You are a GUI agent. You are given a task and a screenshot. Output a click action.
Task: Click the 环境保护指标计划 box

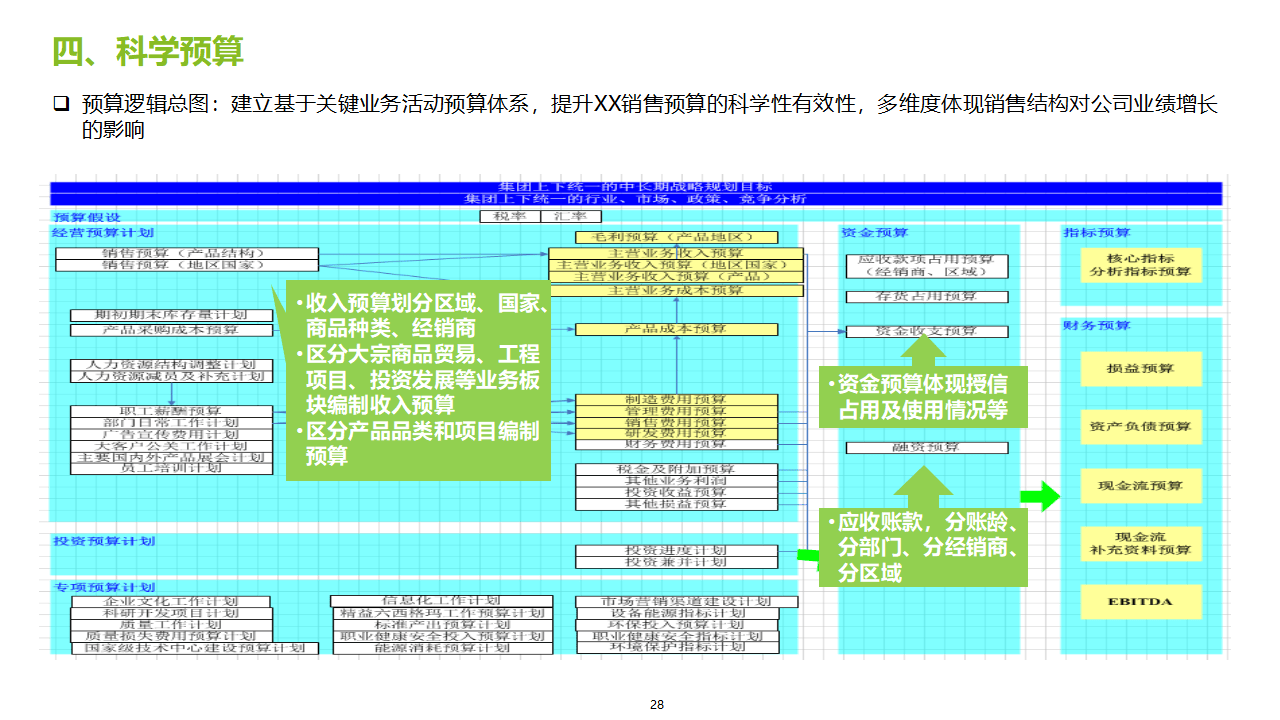click(x=676, y=647)
